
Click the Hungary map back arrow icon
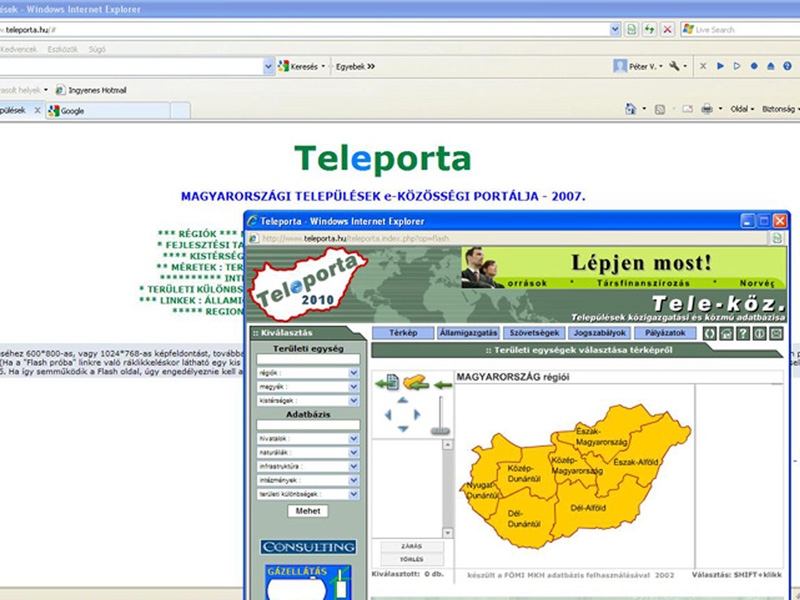pos(416,383)
